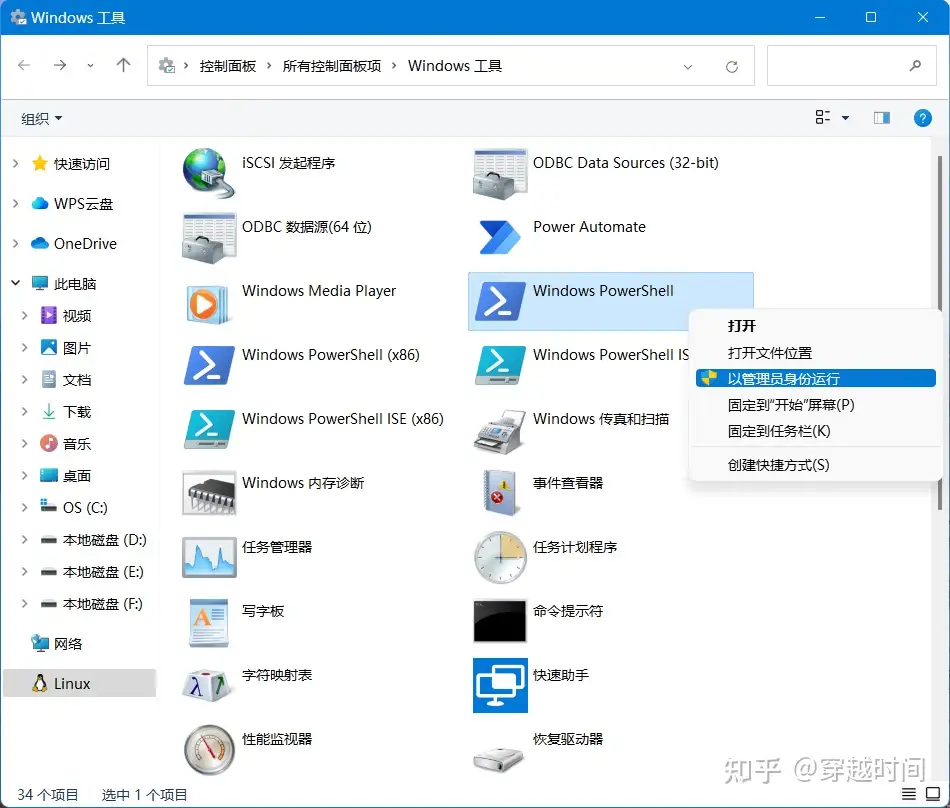The height and width of the screenshot is (808, 950).
Task: Open the 组织 dropdown menu
Action: pos(42,118)
